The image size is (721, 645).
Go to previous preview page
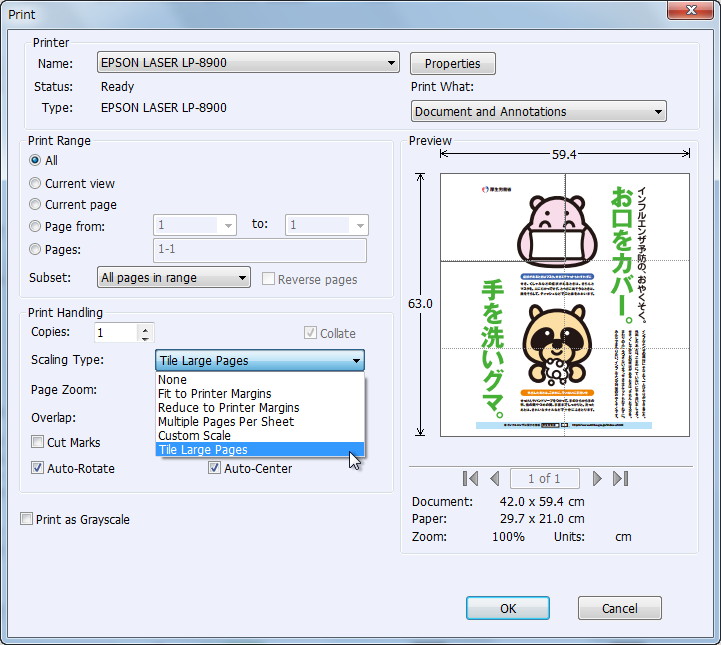pos(495,479)
